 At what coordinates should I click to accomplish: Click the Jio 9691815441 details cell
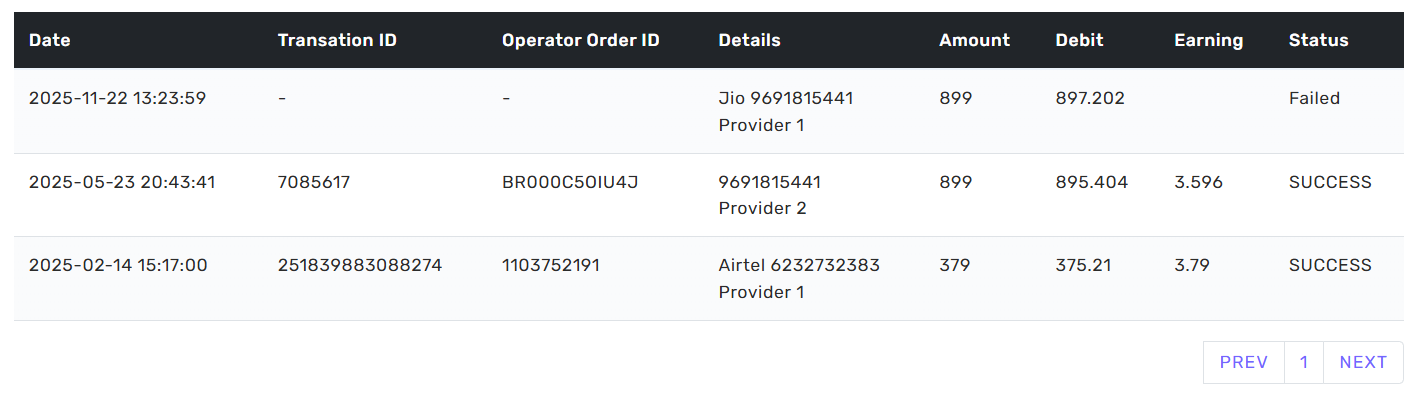(x=786, y=98)
